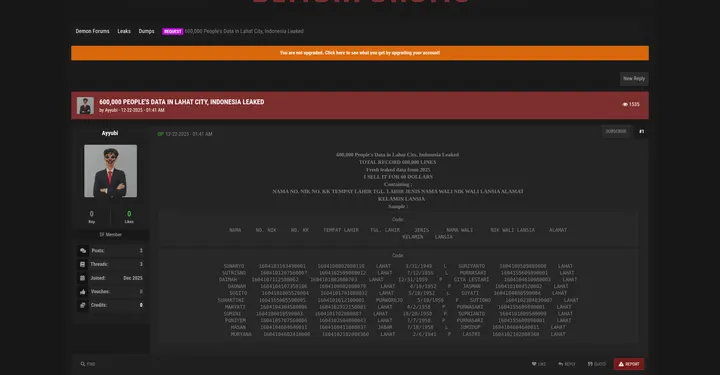This screenshot has width=720, height=375.
Task: Click the Threads icon in user stats
Action: pyautogui.click(x=83, y=264)
